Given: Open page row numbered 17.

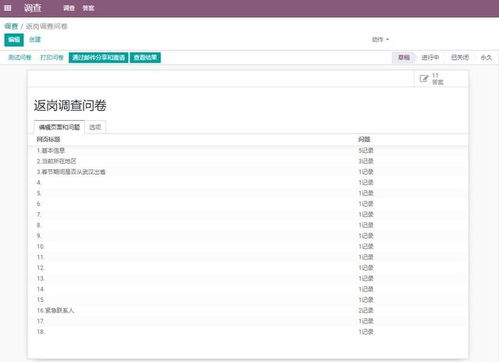Looking at the screenshot, I should (x=248, y=321).
